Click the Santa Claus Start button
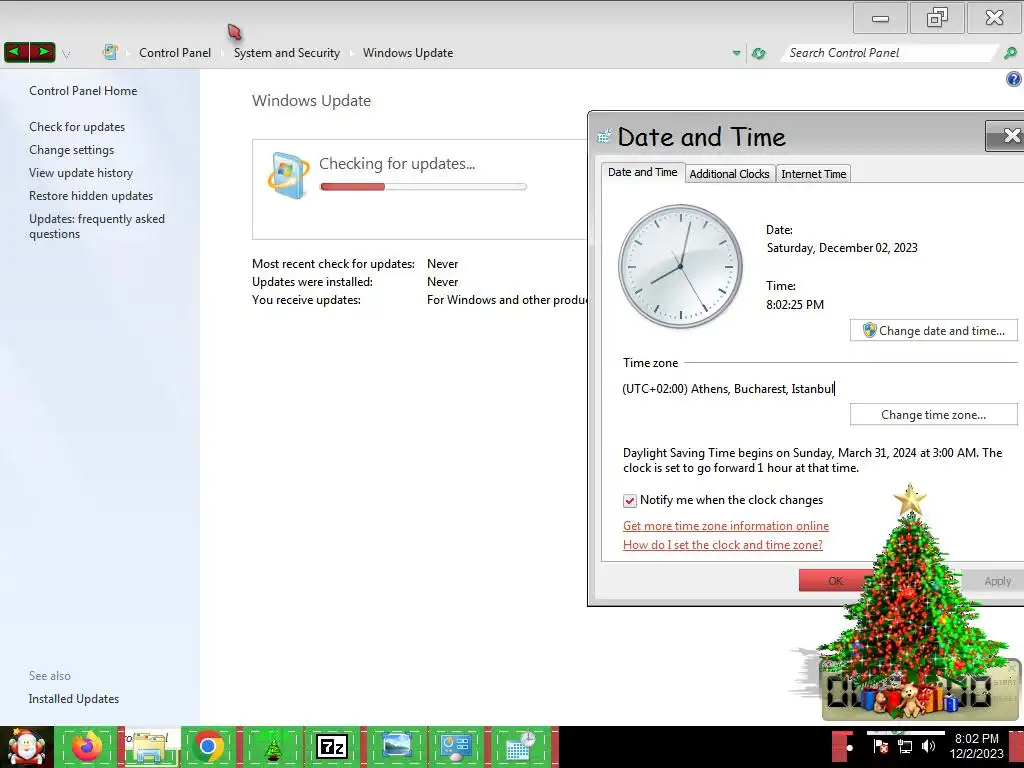 coord(26,747)
